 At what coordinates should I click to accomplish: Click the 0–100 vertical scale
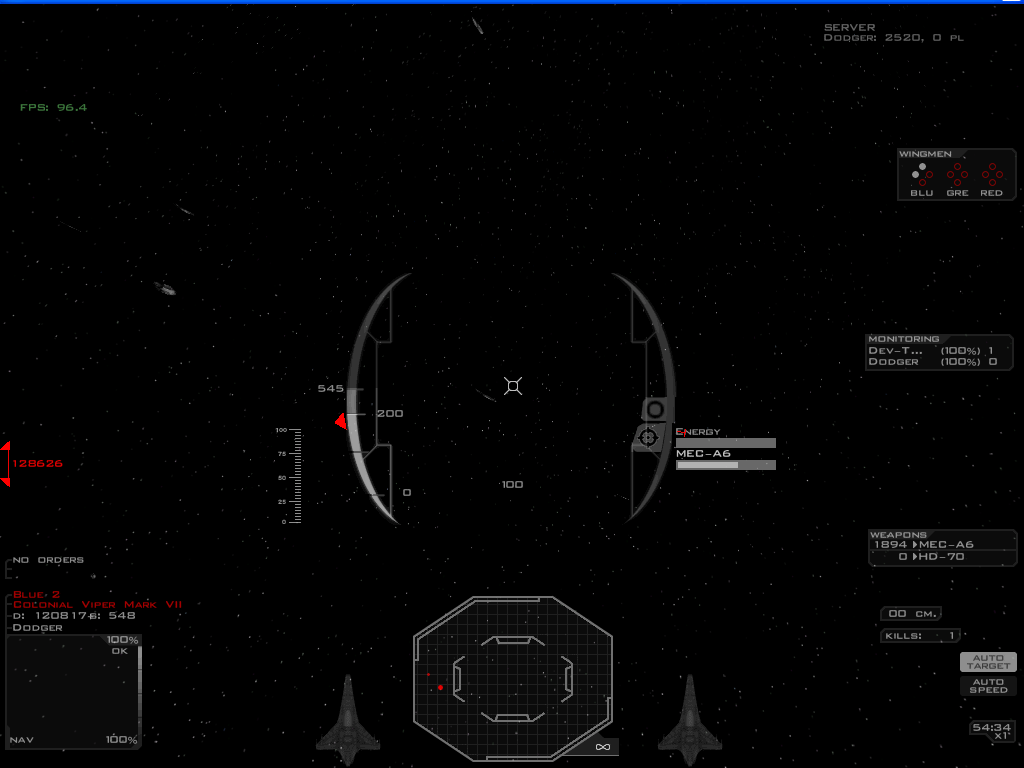coord(289,475)
